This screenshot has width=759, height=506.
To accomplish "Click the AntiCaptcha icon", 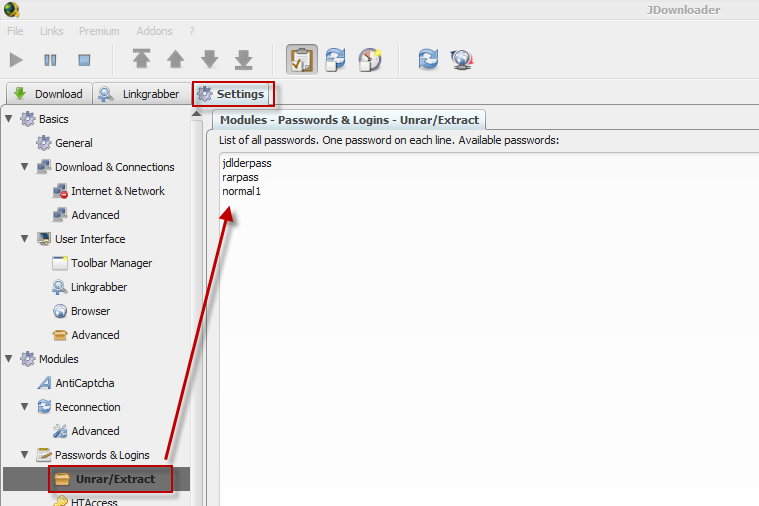I will [x=44, y=383].
